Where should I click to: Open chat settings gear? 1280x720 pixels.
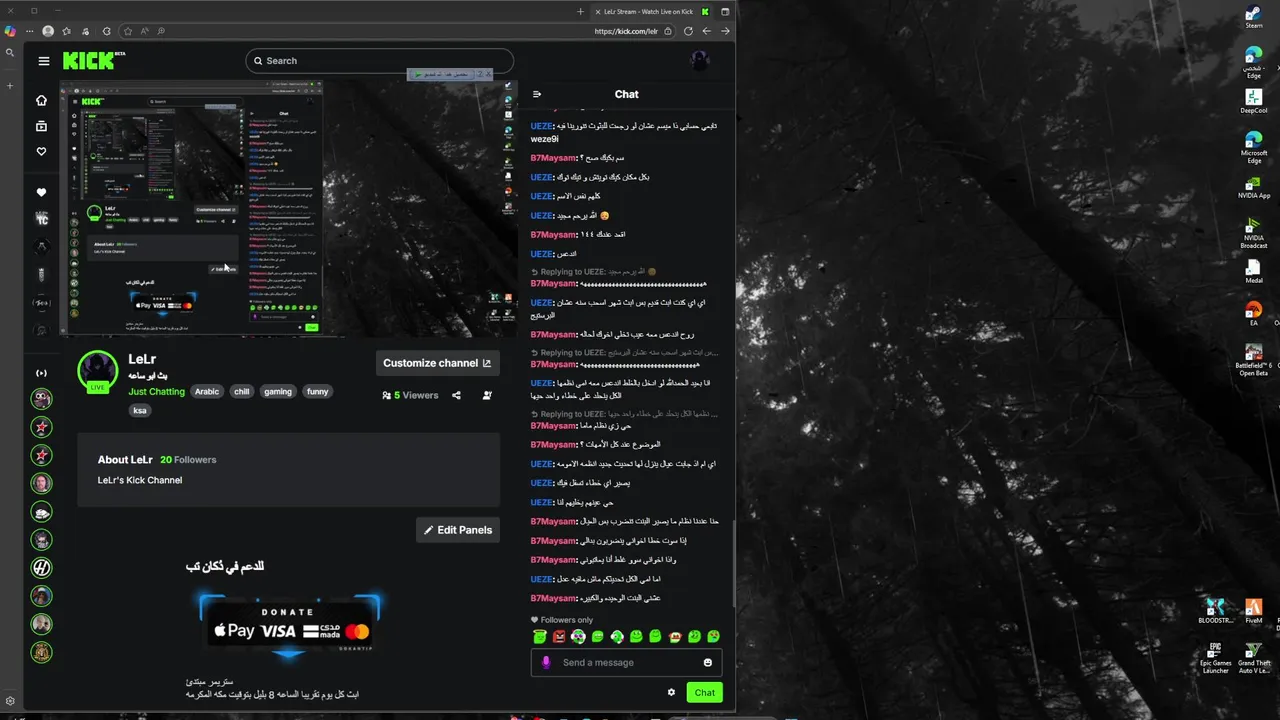671,692
